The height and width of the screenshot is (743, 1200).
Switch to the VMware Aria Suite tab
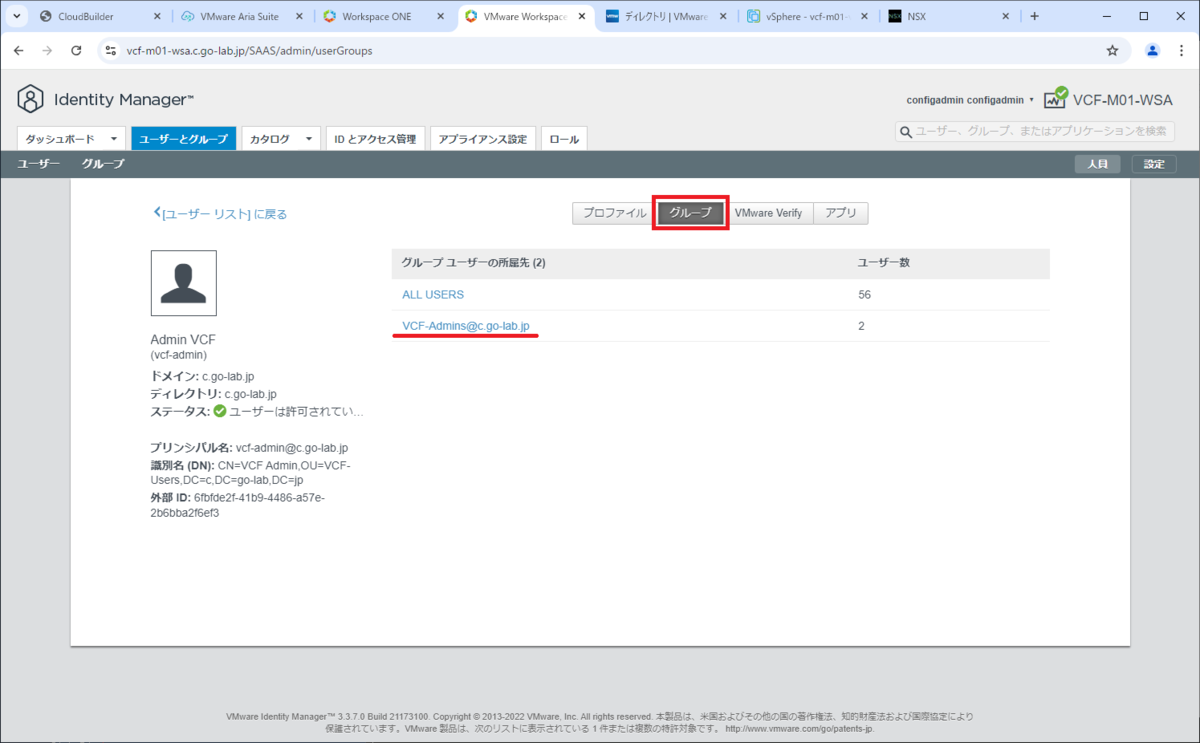(x=242, y=16)
